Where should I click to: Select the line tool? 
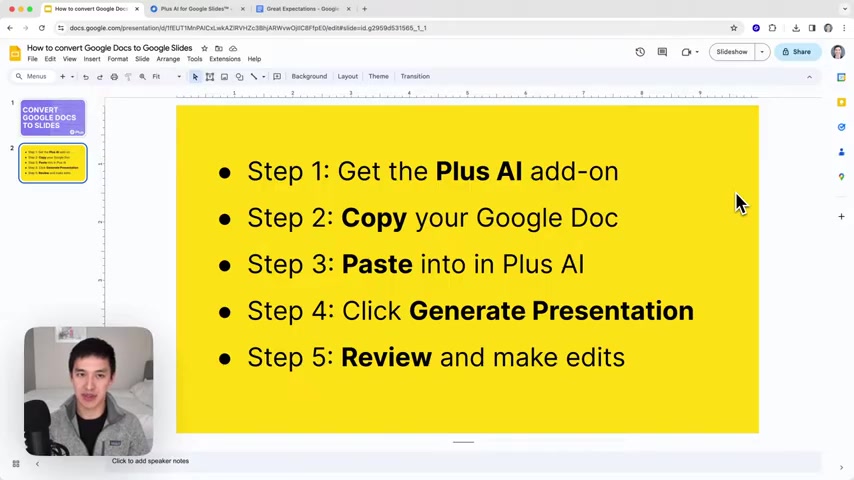click(254, 77)
